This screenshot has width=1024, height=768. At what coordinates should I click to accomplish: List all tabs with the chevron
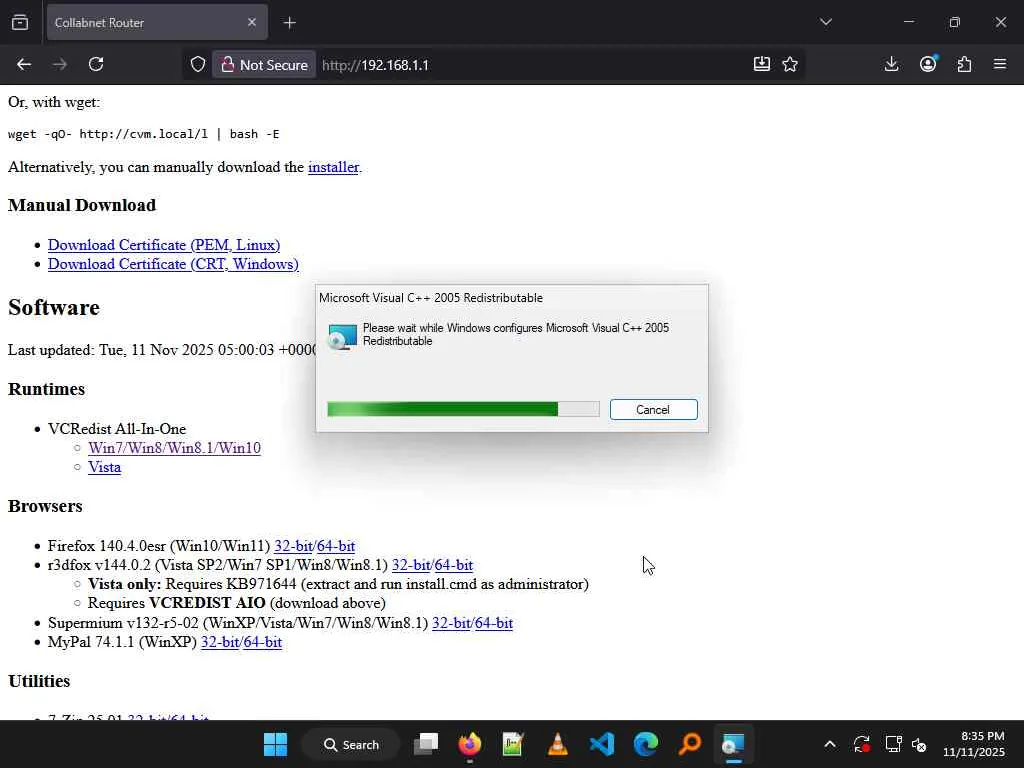[x=826, y=22]
